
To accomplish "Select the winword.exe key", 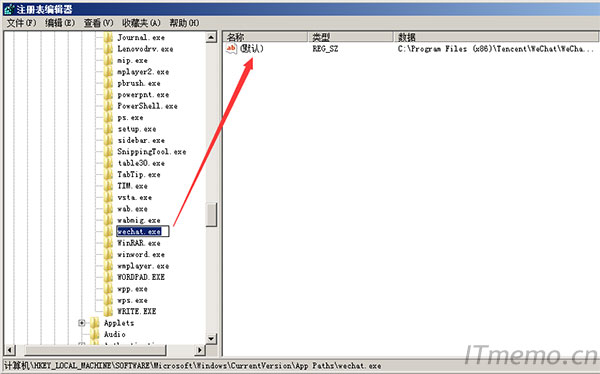I will [141, 254].
